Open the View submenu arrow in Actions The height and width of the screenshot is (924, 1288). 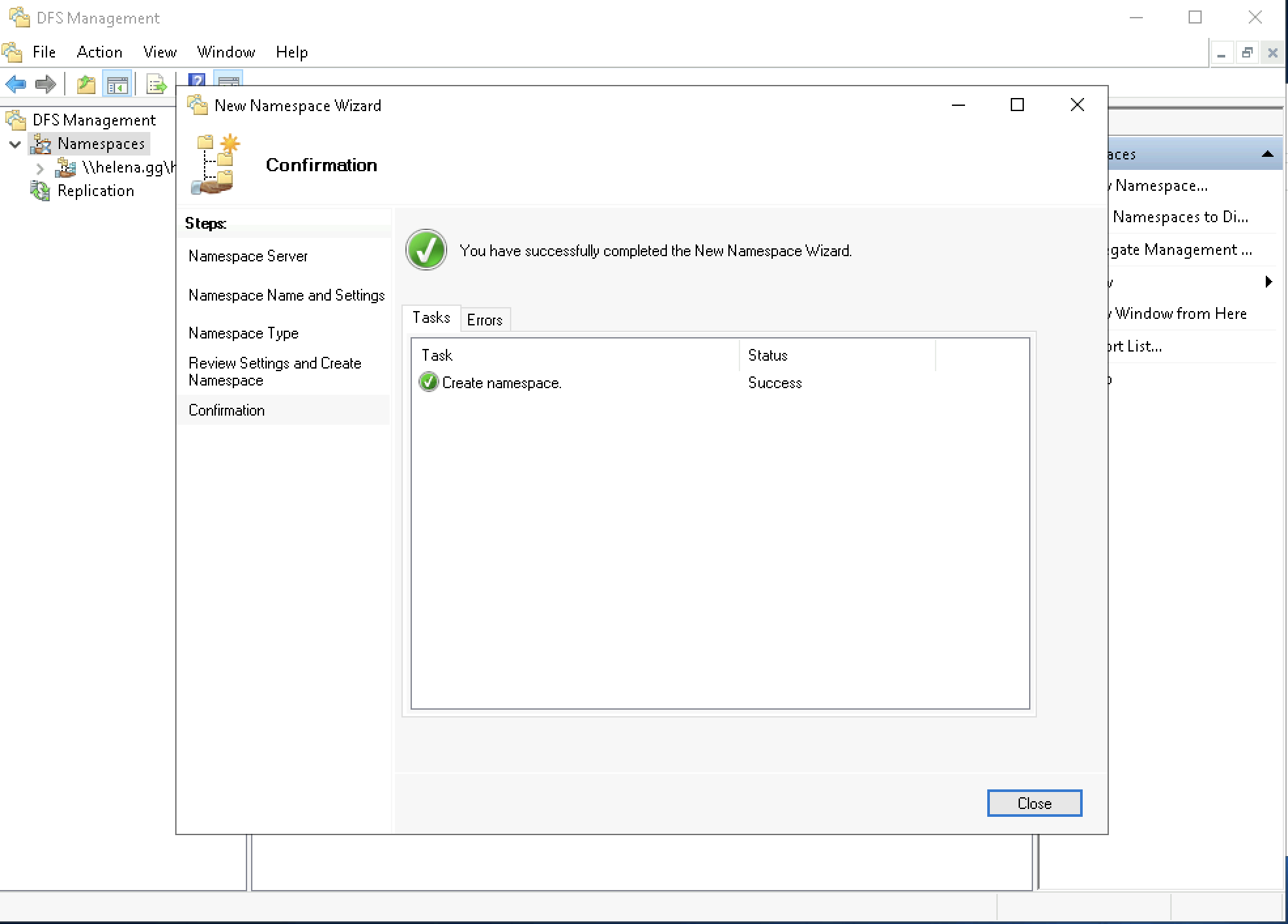(x=1268, y=282)
